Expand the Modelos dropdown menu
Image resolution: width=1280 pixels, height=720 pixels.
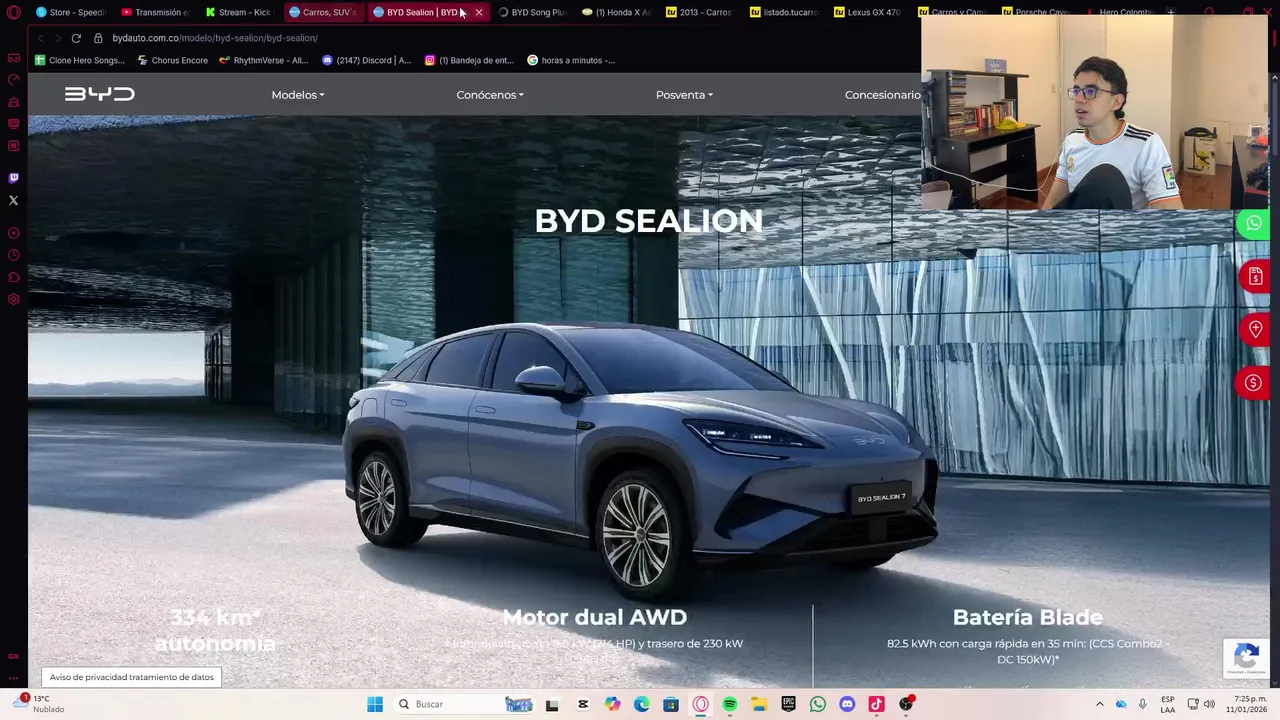[x=298, y=95]
